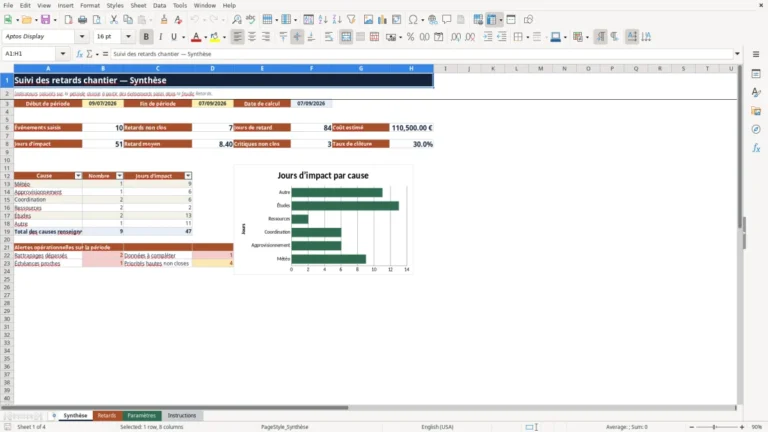This screenshot has width=768, height=432.
Task: Apply the red font color swatch
Action: [196, 37]
